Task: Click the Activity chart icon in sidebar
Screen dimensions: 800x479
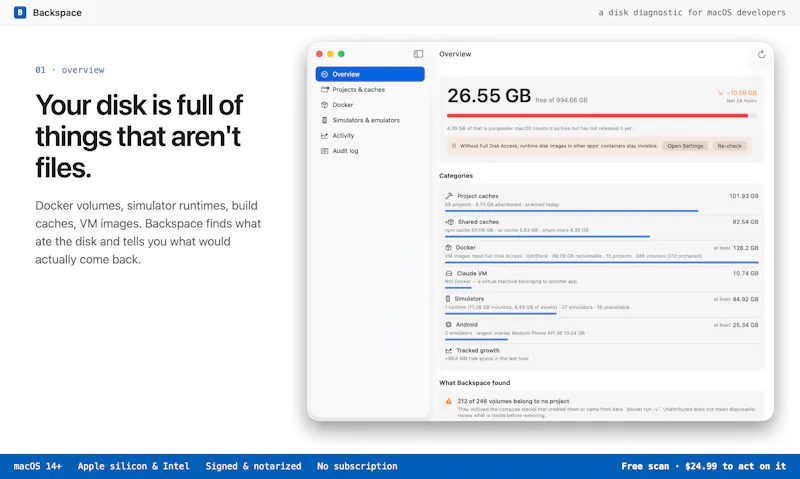Action: click(x=324, y=135)
